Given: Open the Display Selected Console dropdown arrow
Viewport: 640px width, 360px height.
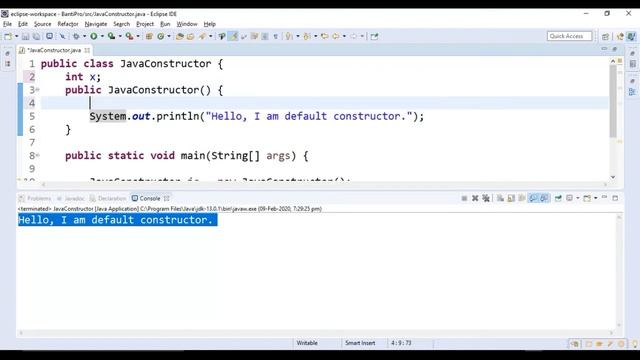Looking at the screenshot, I should click(x=578, y=198).
